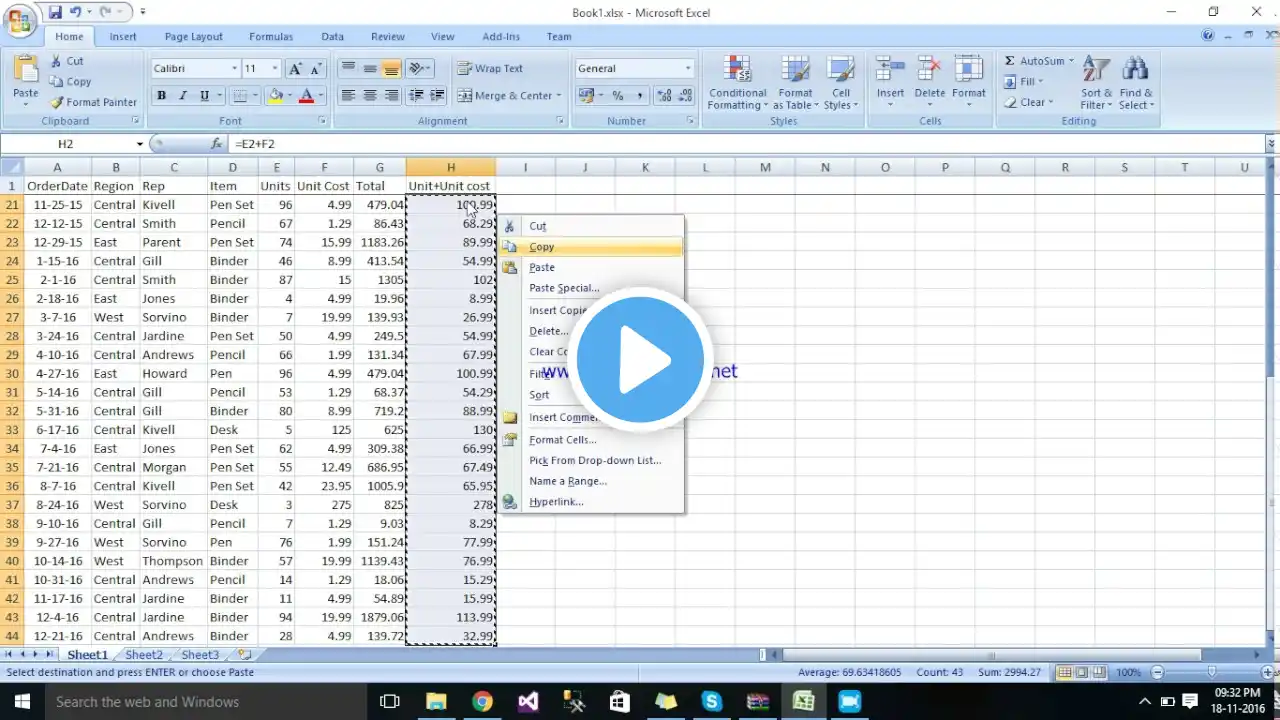This screenshot has width=1280, height=720.
Task: Click the Conditional Formatting icon
Action: [738, 70]
